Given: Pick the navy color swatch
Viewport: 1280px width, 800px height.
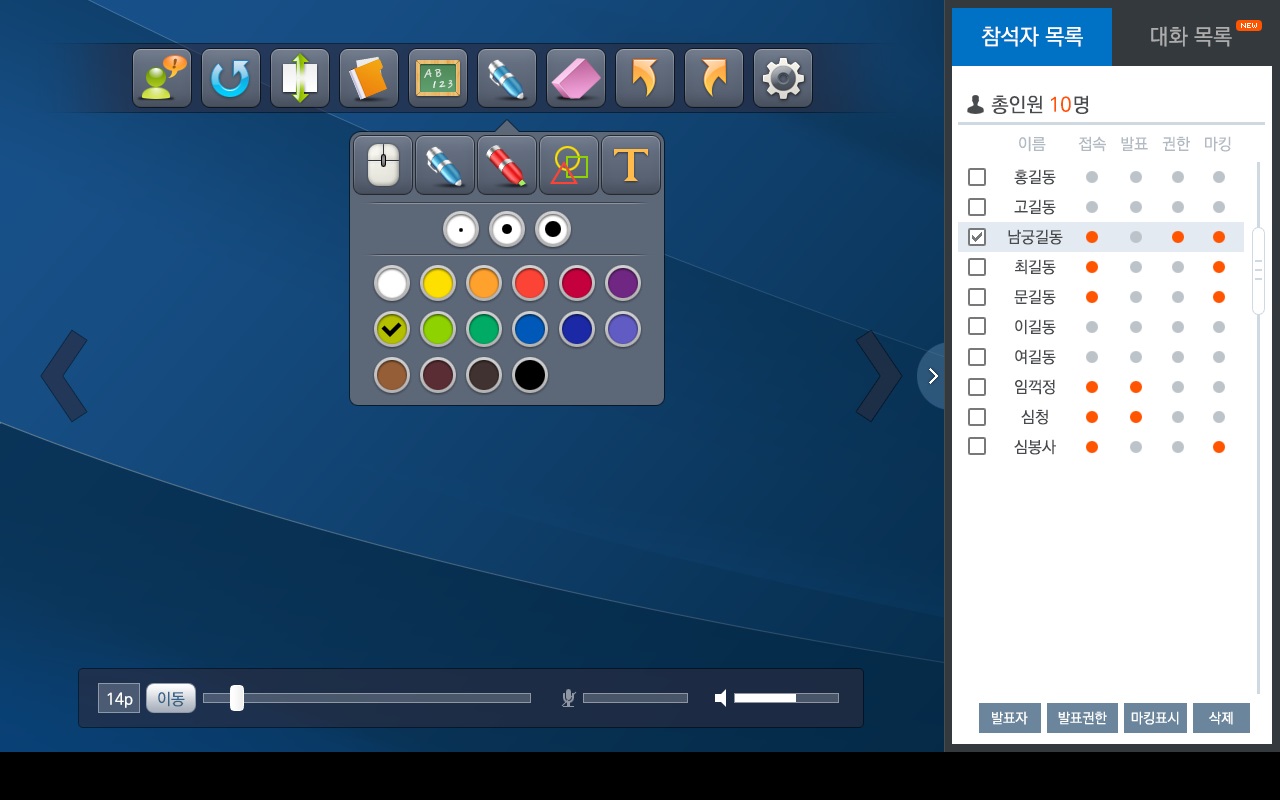Looking at the screenshot, I should coord(577,329).
